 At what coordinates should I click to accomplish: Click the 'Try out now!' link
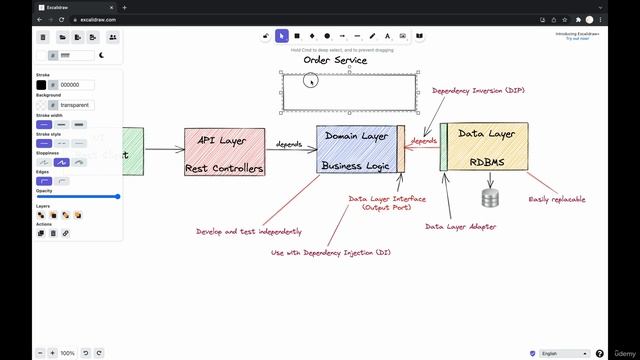coord(577,38)
